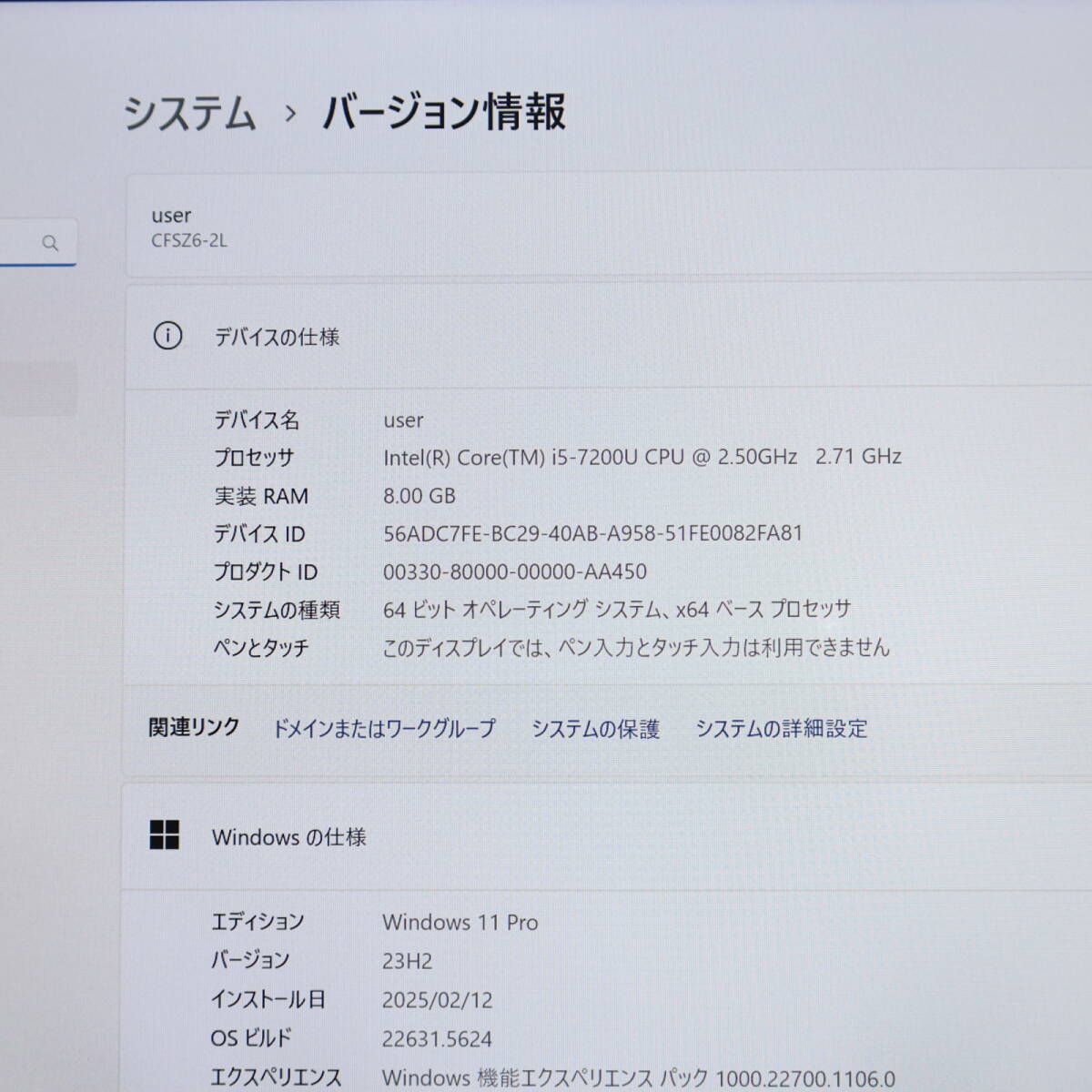The width and height of the screenshot is (1092, 1092).
Task: Click the バージョン情報 page title
Action: (x=444, y=113)
